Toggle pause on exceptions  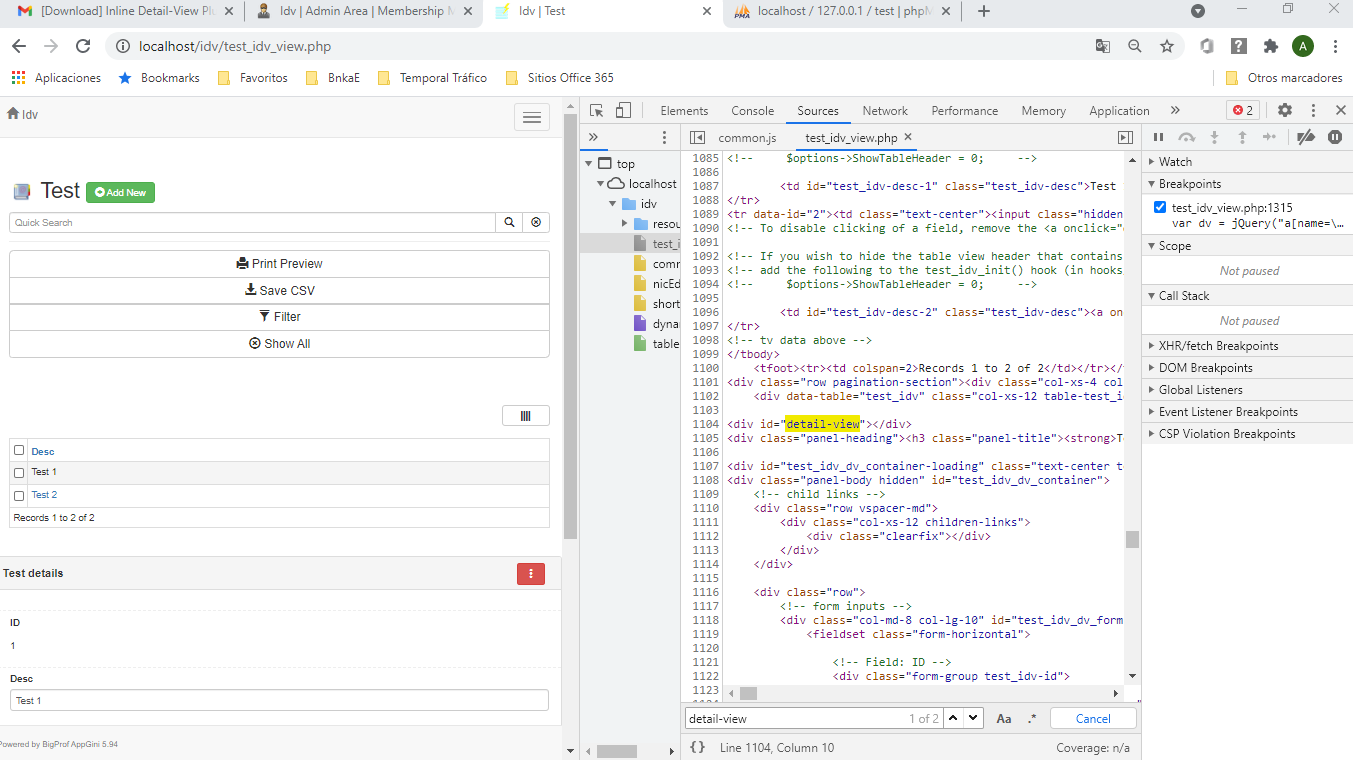click(1335, 137)
